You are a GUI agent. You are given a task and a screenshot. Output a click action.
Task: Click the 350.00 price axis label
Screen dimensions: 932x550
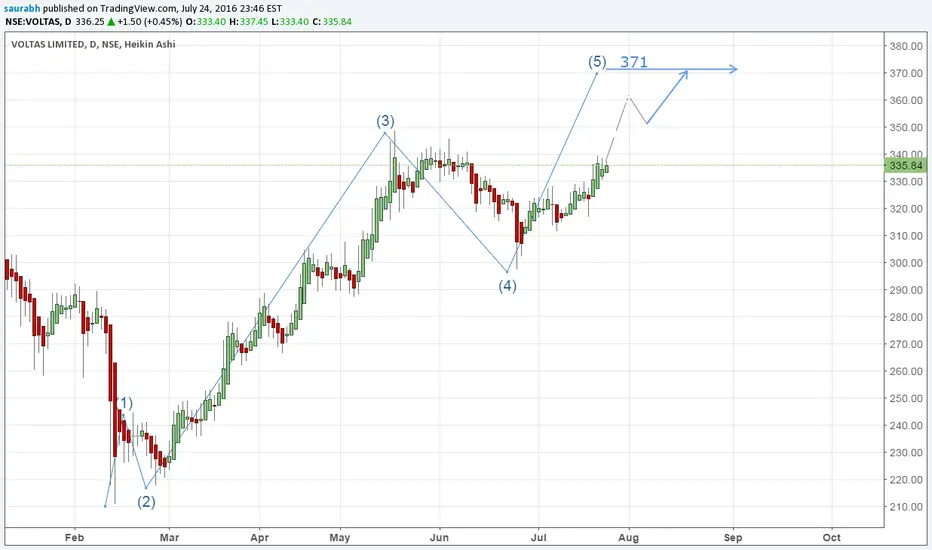[x=906, y=127]
